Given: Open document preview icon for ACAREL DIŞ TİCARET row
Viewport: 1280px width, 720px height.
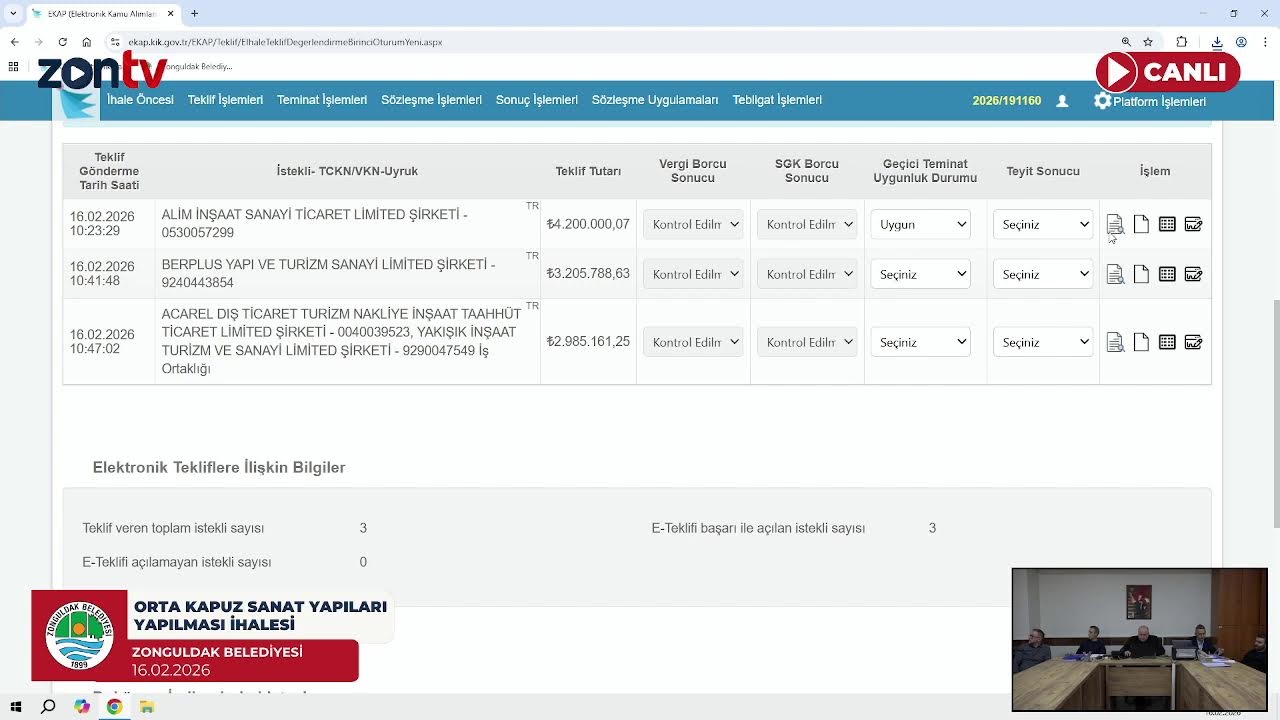Looking at the screenshot, I should [x=1115, y=342].
